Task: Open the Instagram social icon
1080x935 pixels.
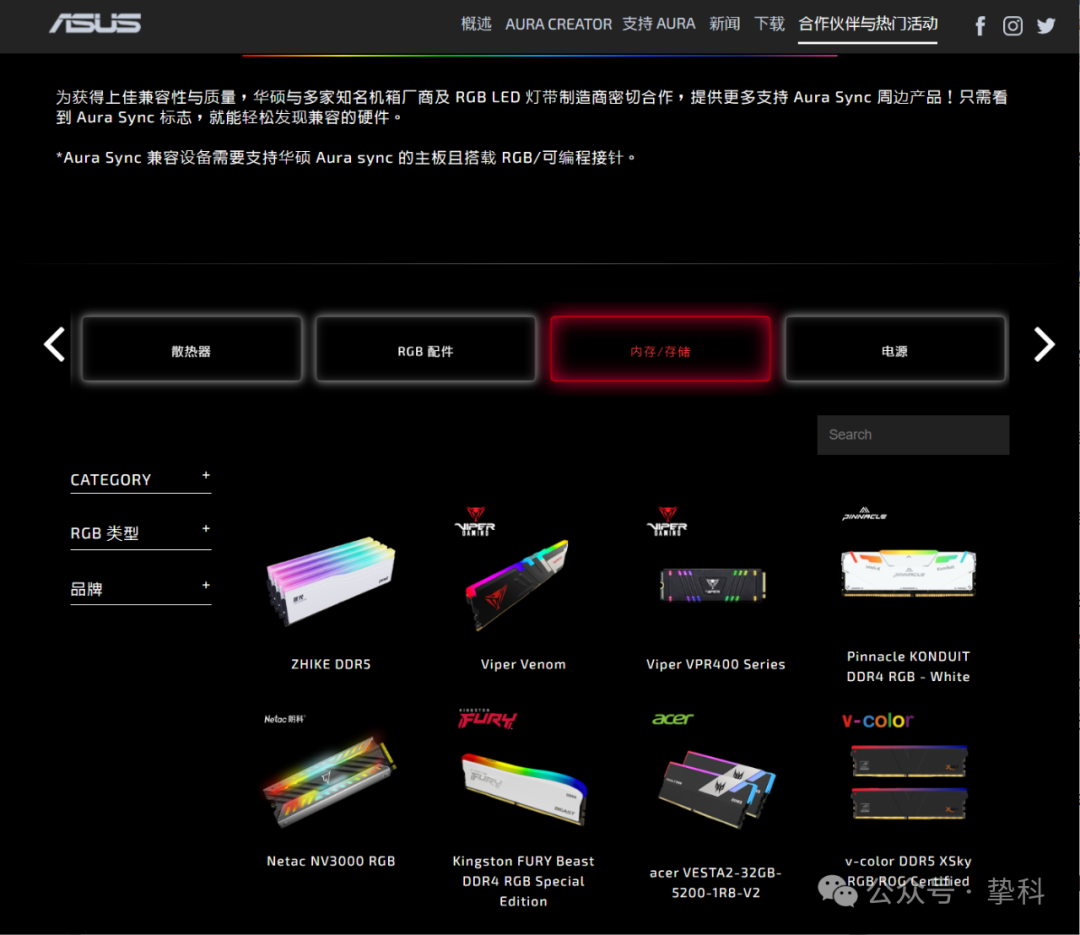Action: coord(1012,26)
